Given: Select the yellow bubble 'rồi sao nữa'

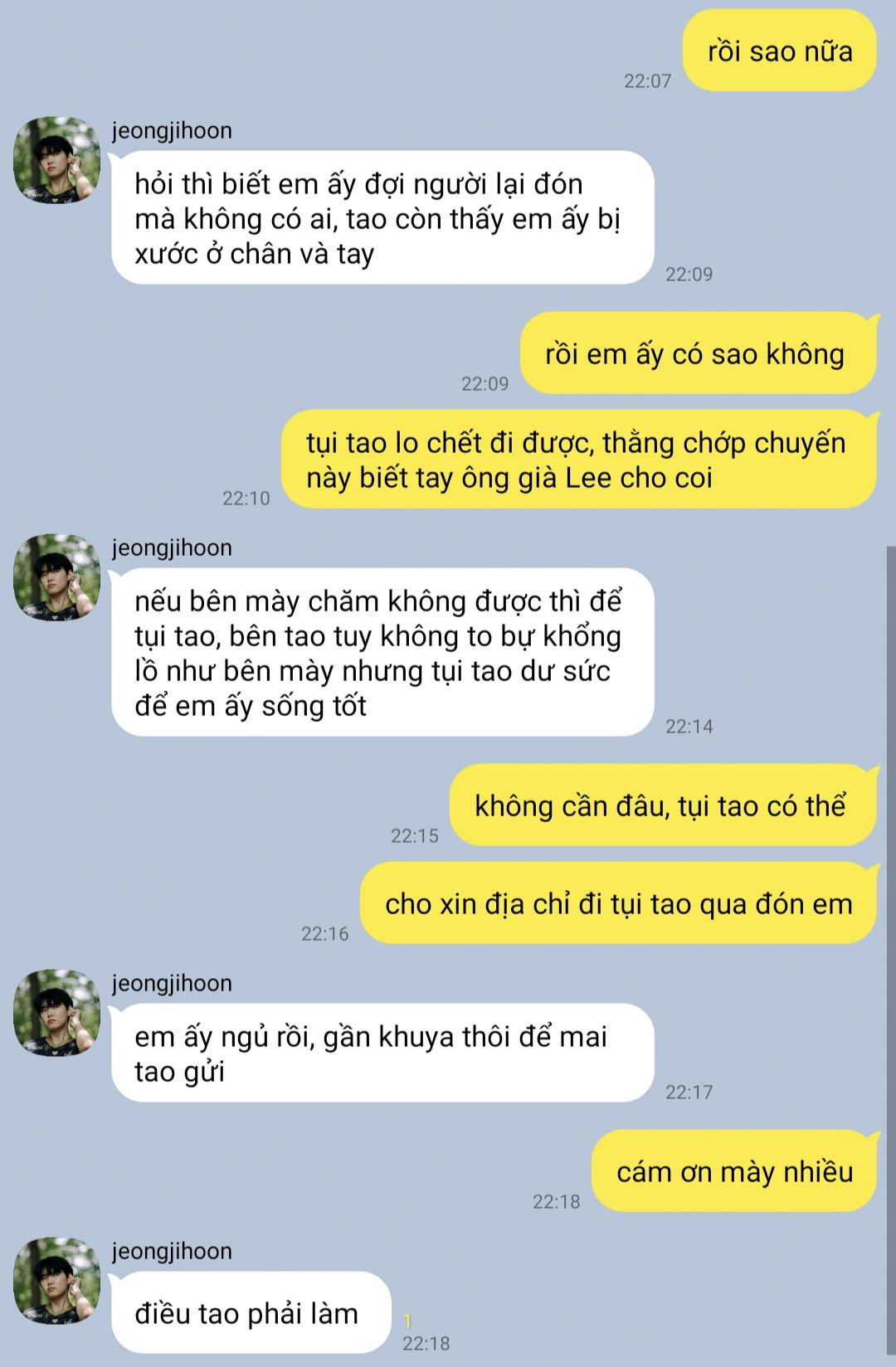Looking at the screenshot, I should click(x=779, y=51).
